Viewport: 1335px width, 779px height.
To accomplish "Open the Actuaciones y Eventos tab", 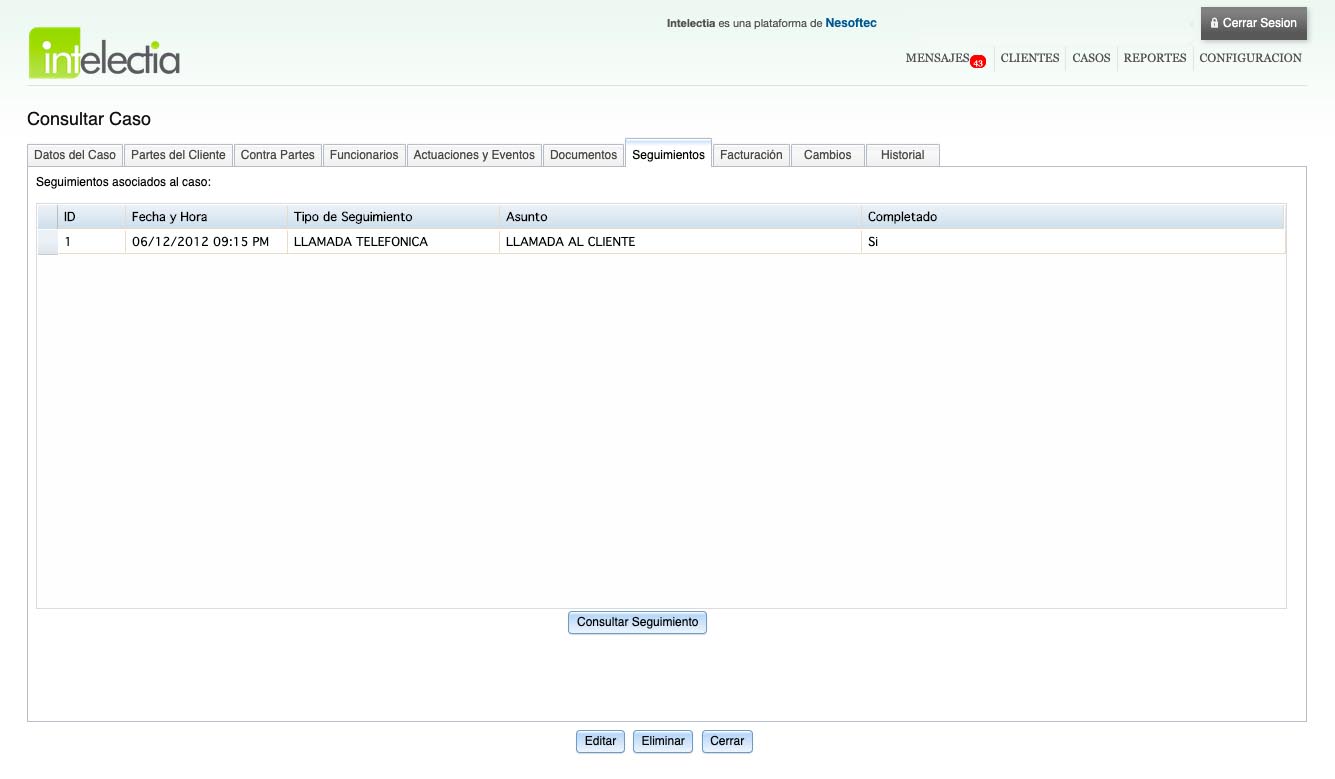I will coord(474,155).
